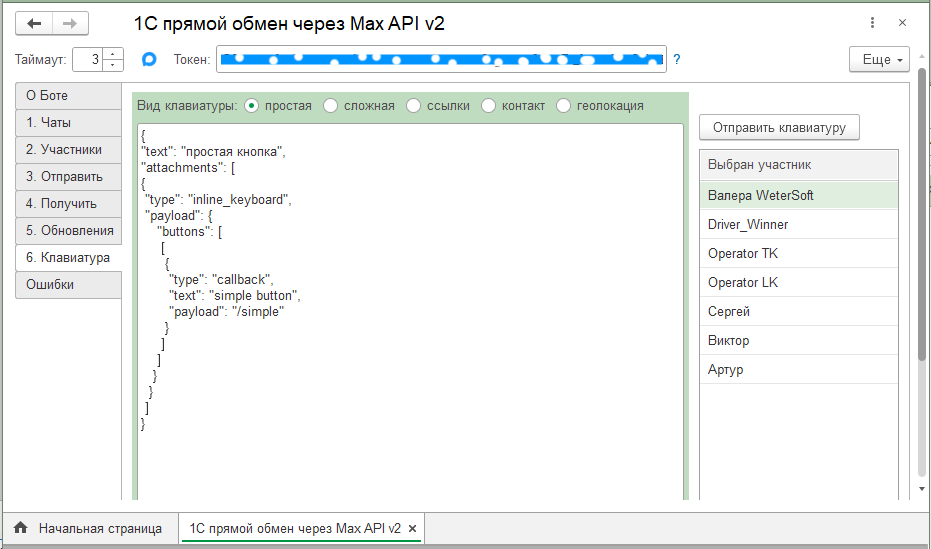Select participant 'Сергей'
931x549 pixels.
click(x=799, y=312)
